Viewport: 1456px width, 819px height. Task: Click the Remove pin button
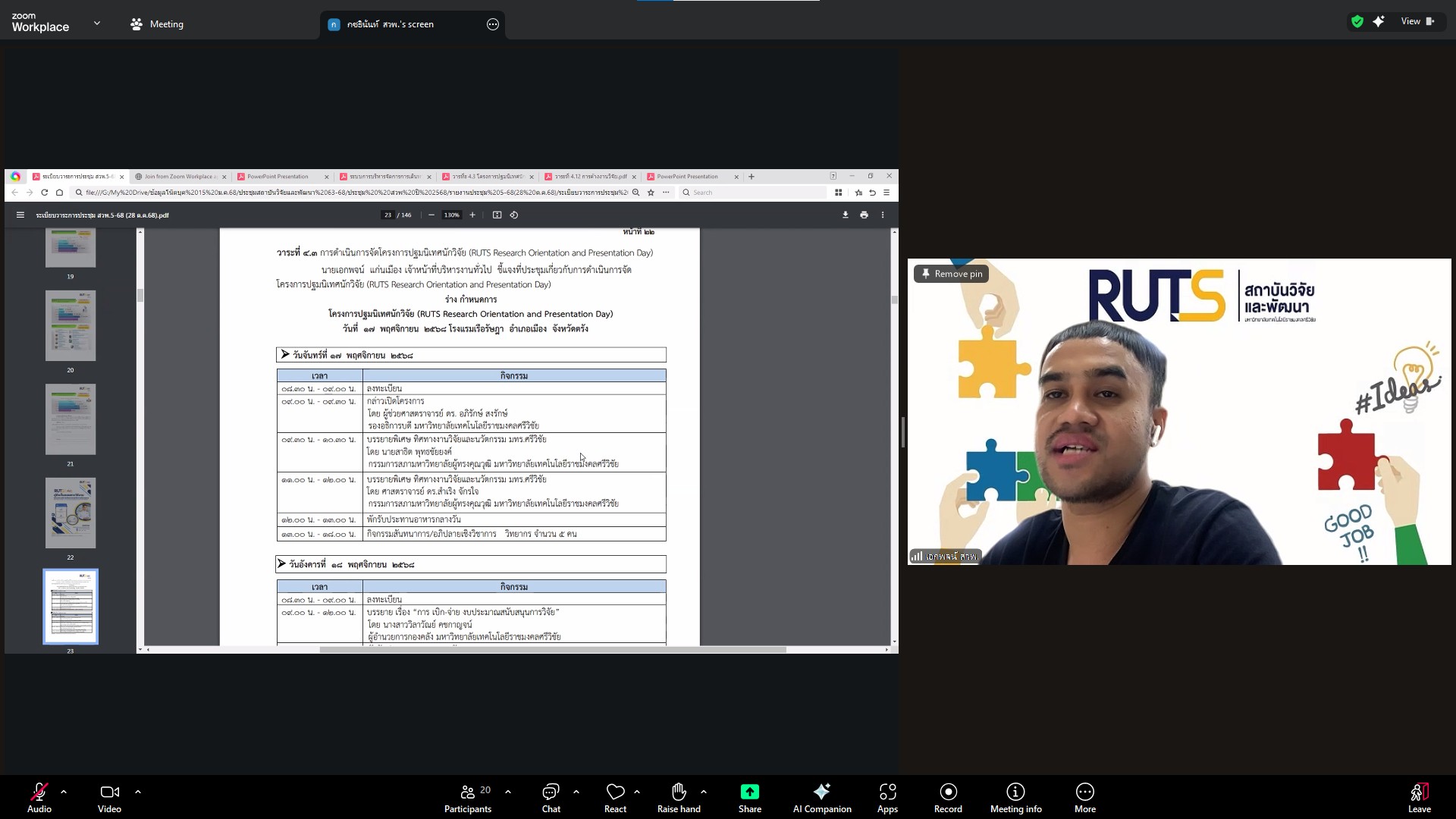coord(951,274)
